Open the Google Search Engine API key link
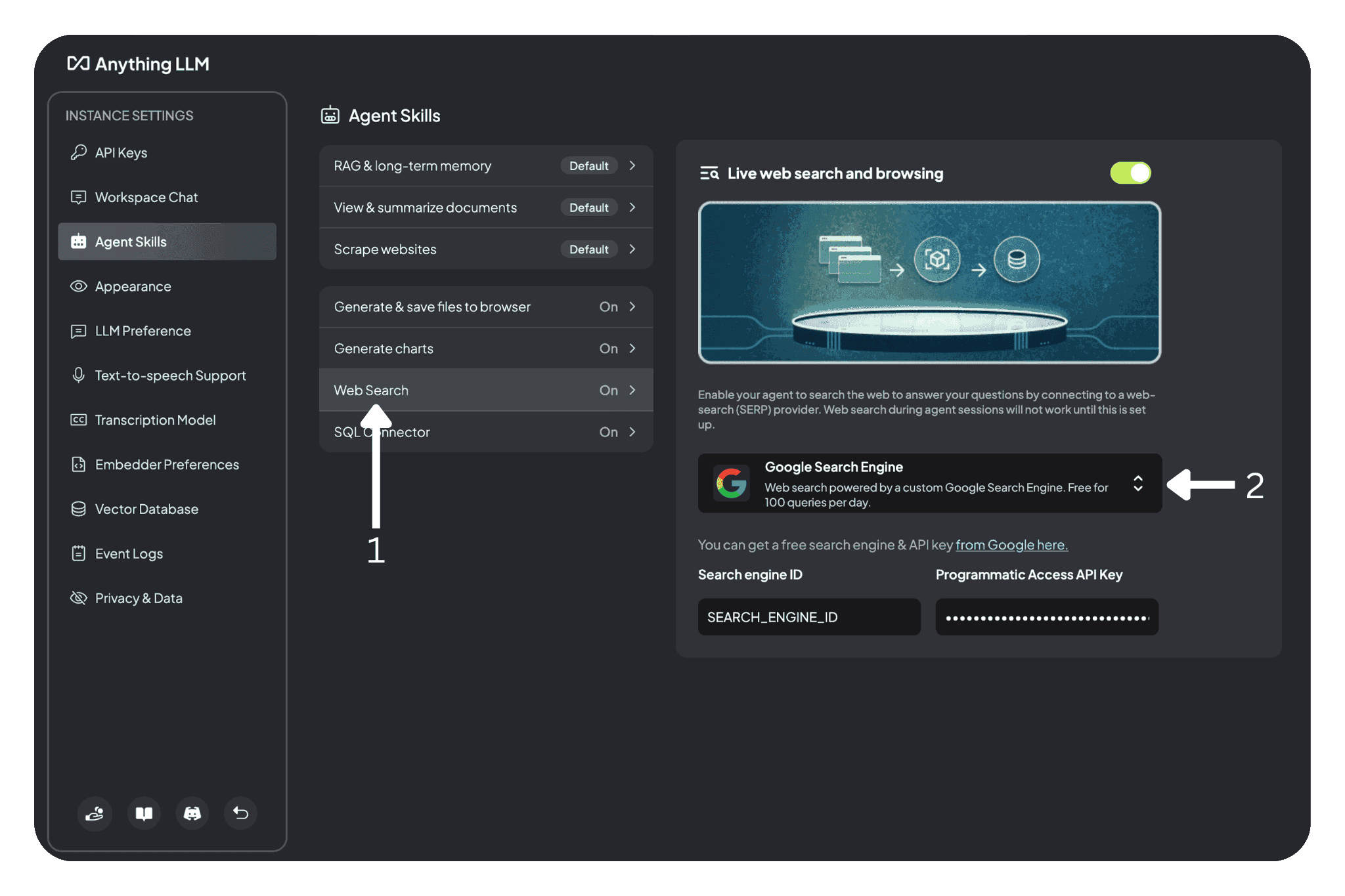The height and width of the screenshot is (896, 1345). (1011, 544)
